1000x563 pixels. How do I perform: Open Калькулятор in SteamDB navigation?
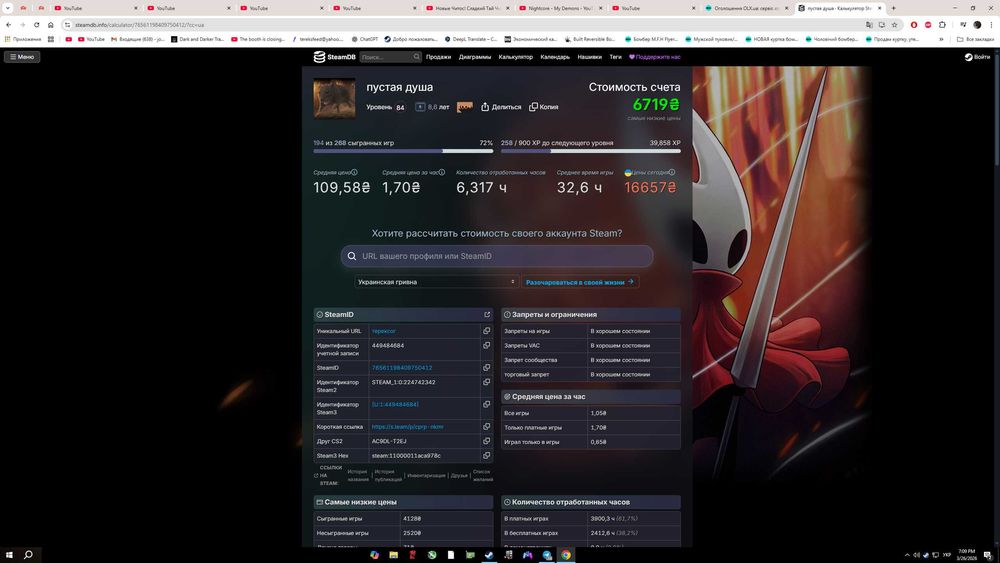pyautogui.click(x=515, y=57)
